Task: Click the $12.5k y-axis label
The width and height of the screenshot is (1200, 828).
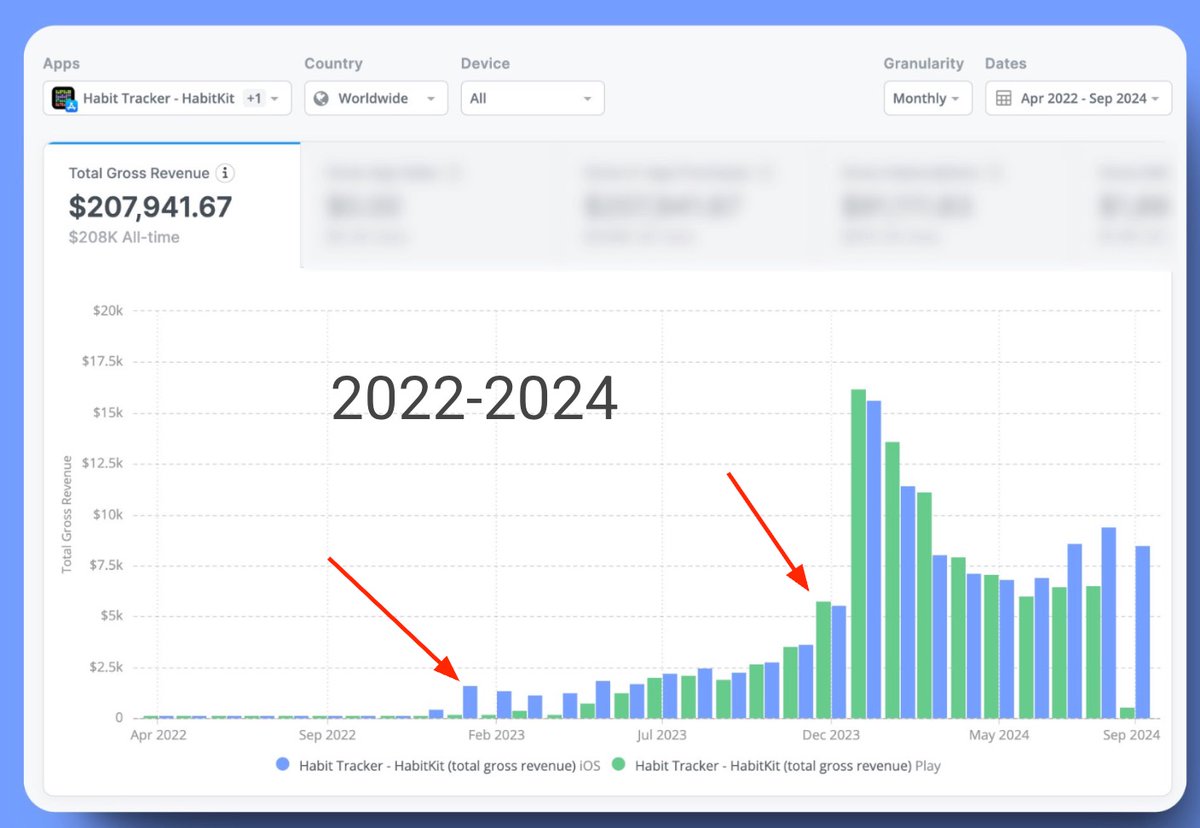Action: [x=102, y=464]
